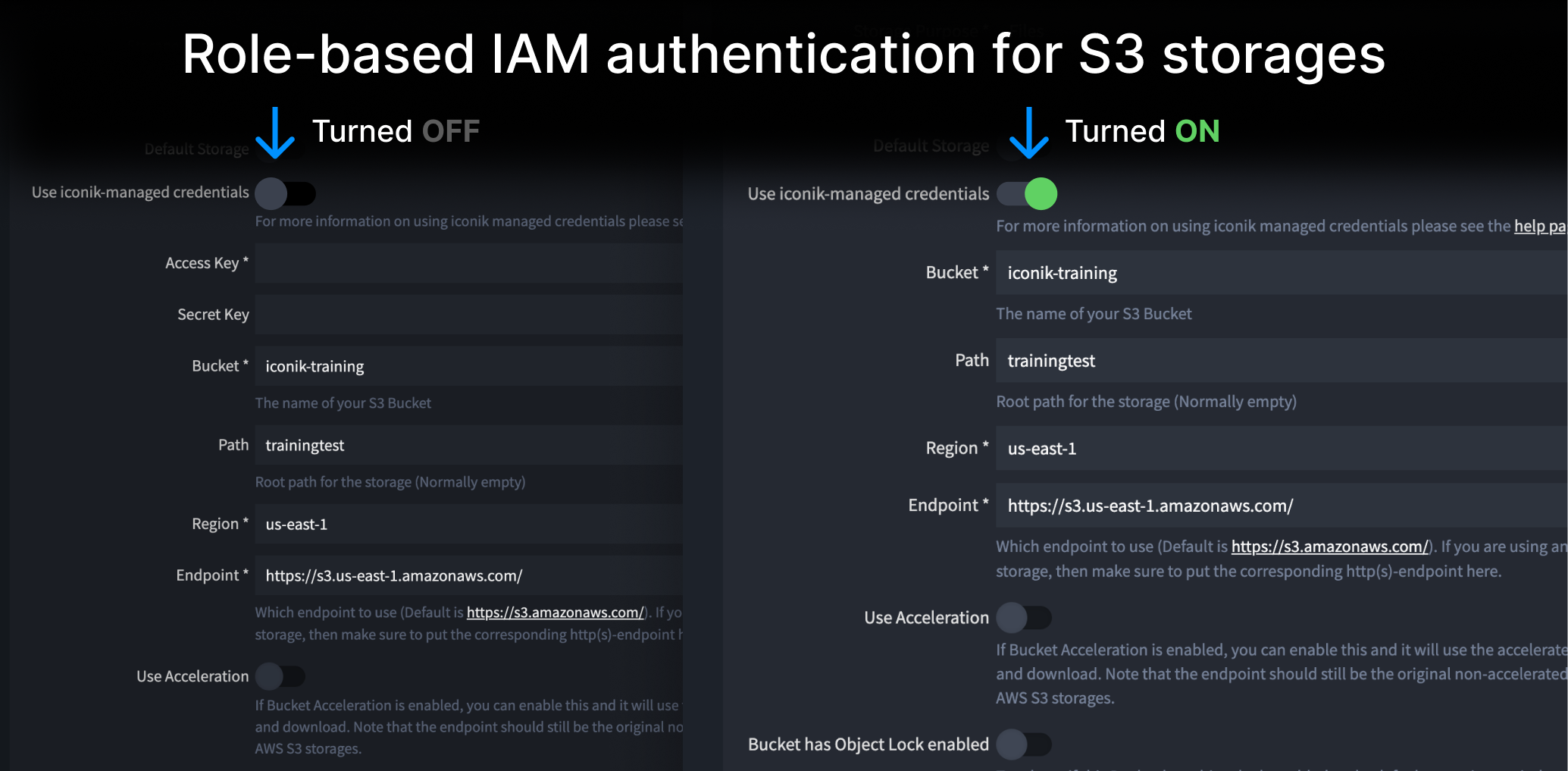Click right panel Endpoint URL field
Image resolution: width=1568 pixels, height=771 pixels.
[x=1282, y=506]
